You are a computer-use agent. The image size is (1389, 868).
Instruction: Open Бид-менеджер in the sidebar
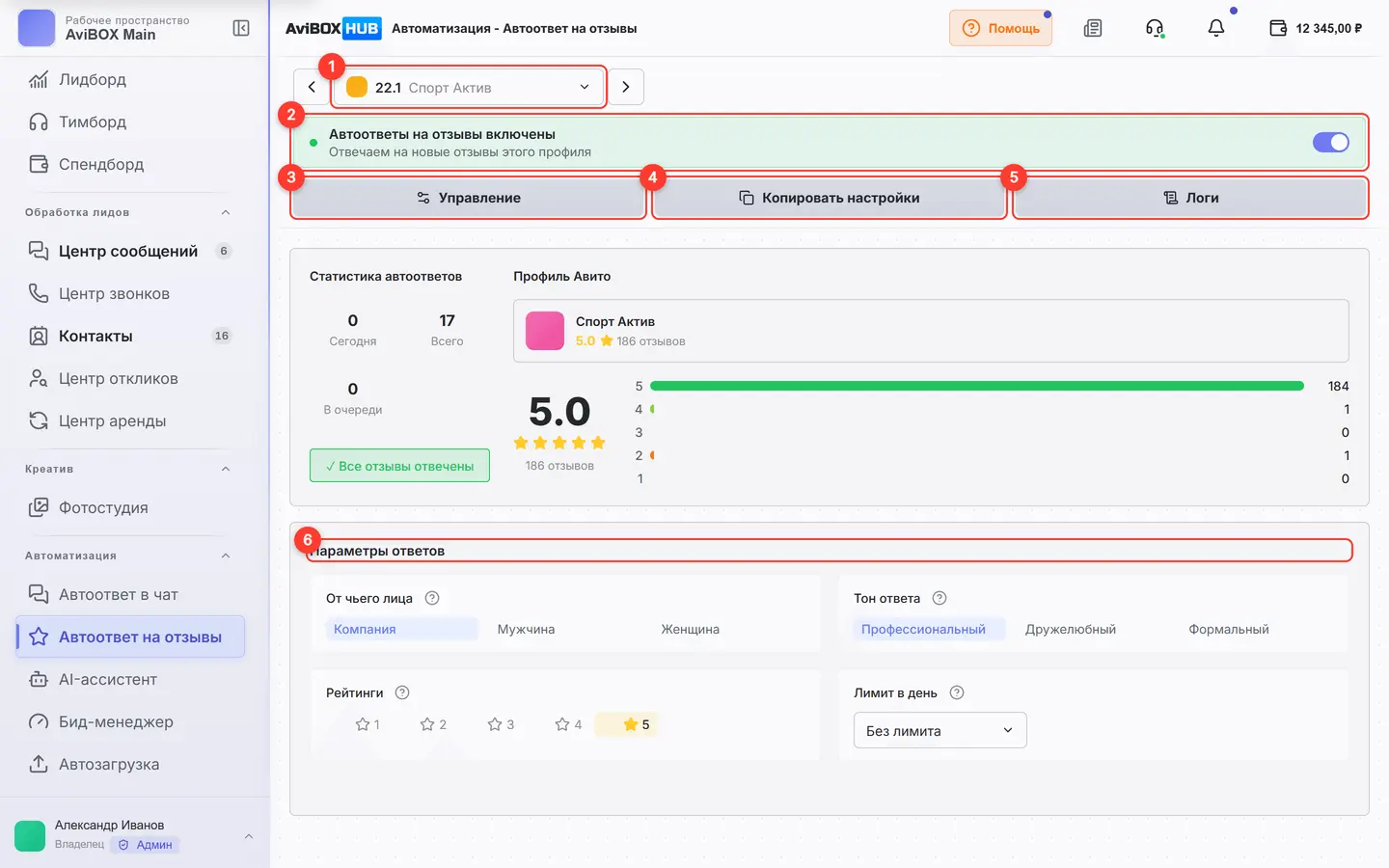tap(130, 721)
